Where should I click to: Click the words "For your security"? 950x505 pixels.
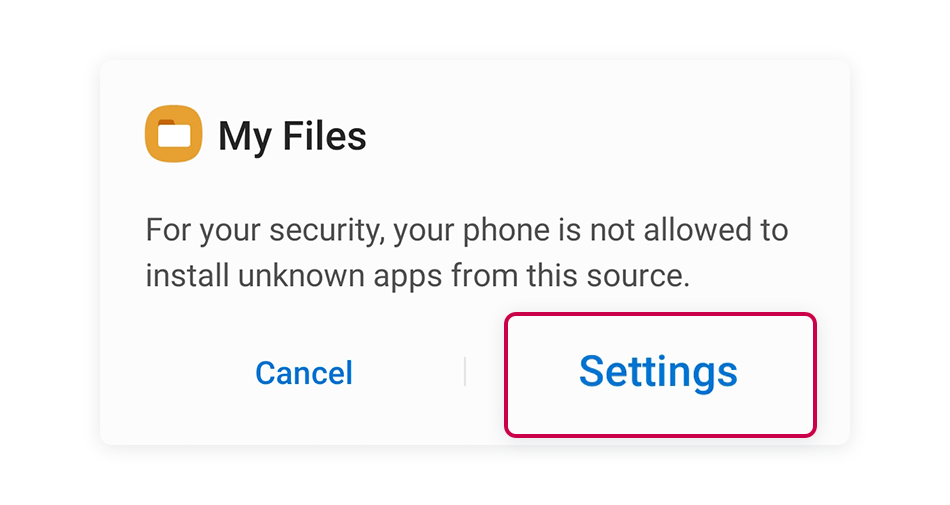pyautogui.click(x=265, y=231)
